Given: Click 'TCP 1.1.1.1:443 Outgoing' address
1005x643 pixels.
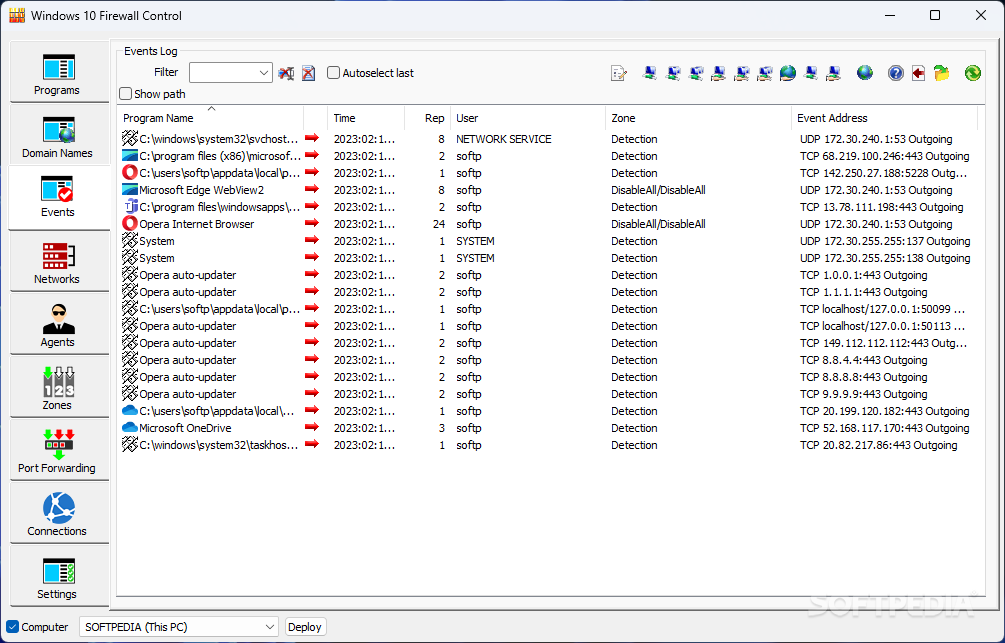Looking at the screenshot, I should click(863, 292).
